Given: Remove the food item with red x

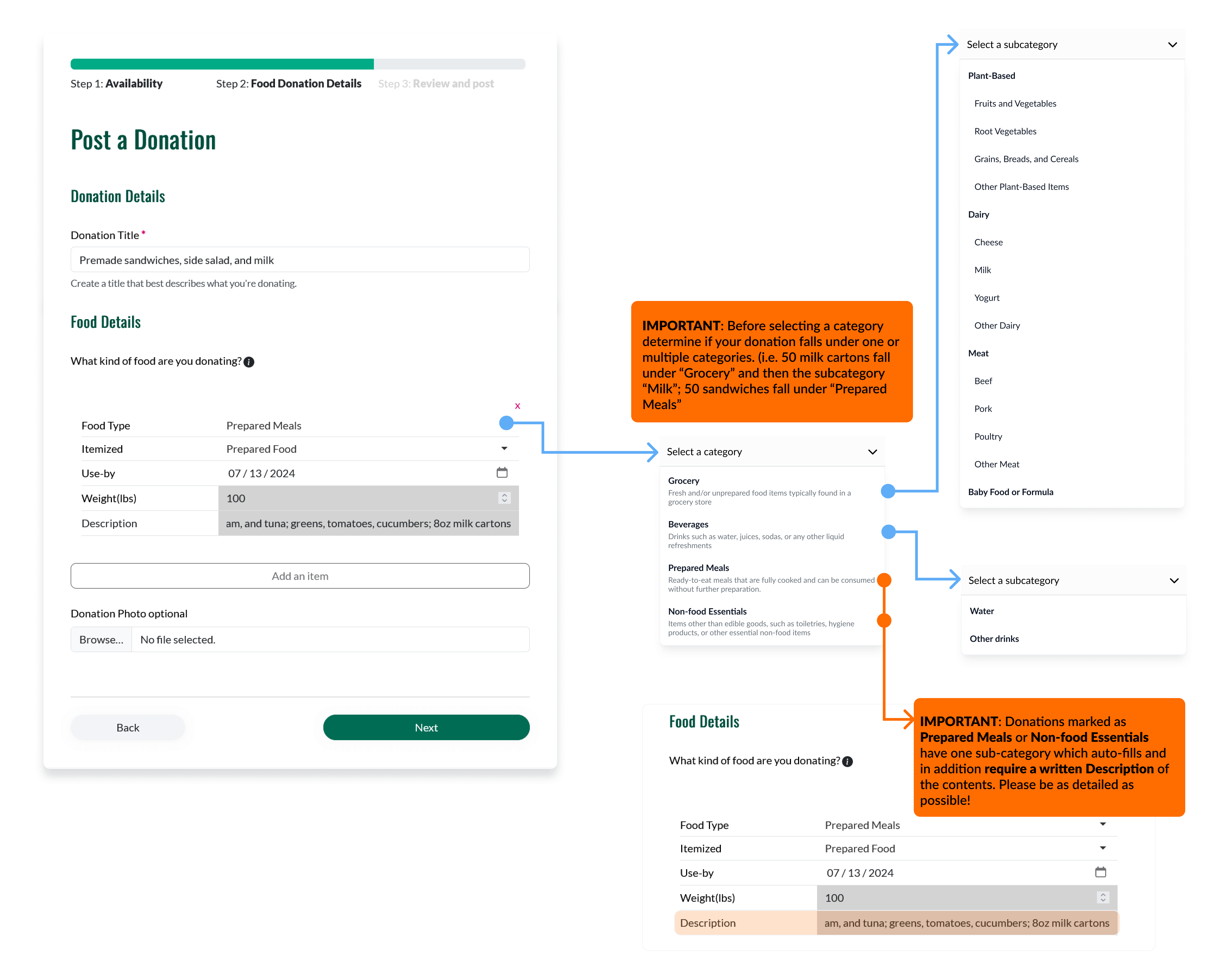Looking at the screenshot, I should 517,406.
